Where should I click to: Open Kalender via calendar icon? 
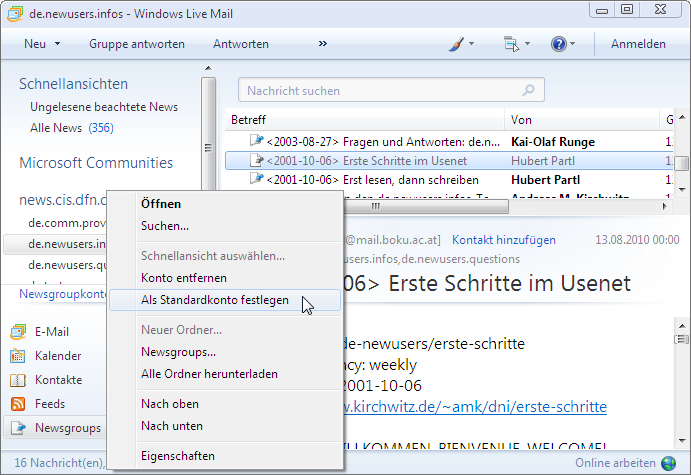[x=17, y=356]
